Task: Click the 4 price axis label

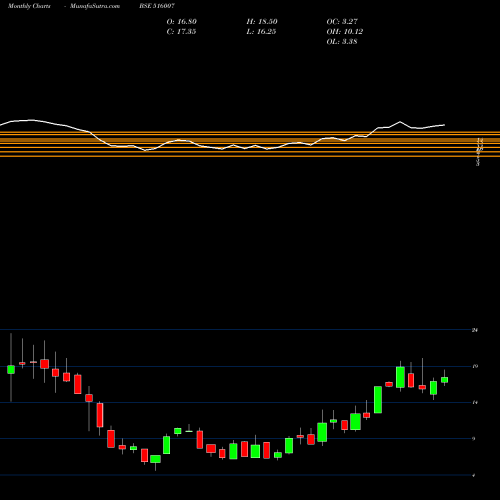Action: tap(474, 475)
